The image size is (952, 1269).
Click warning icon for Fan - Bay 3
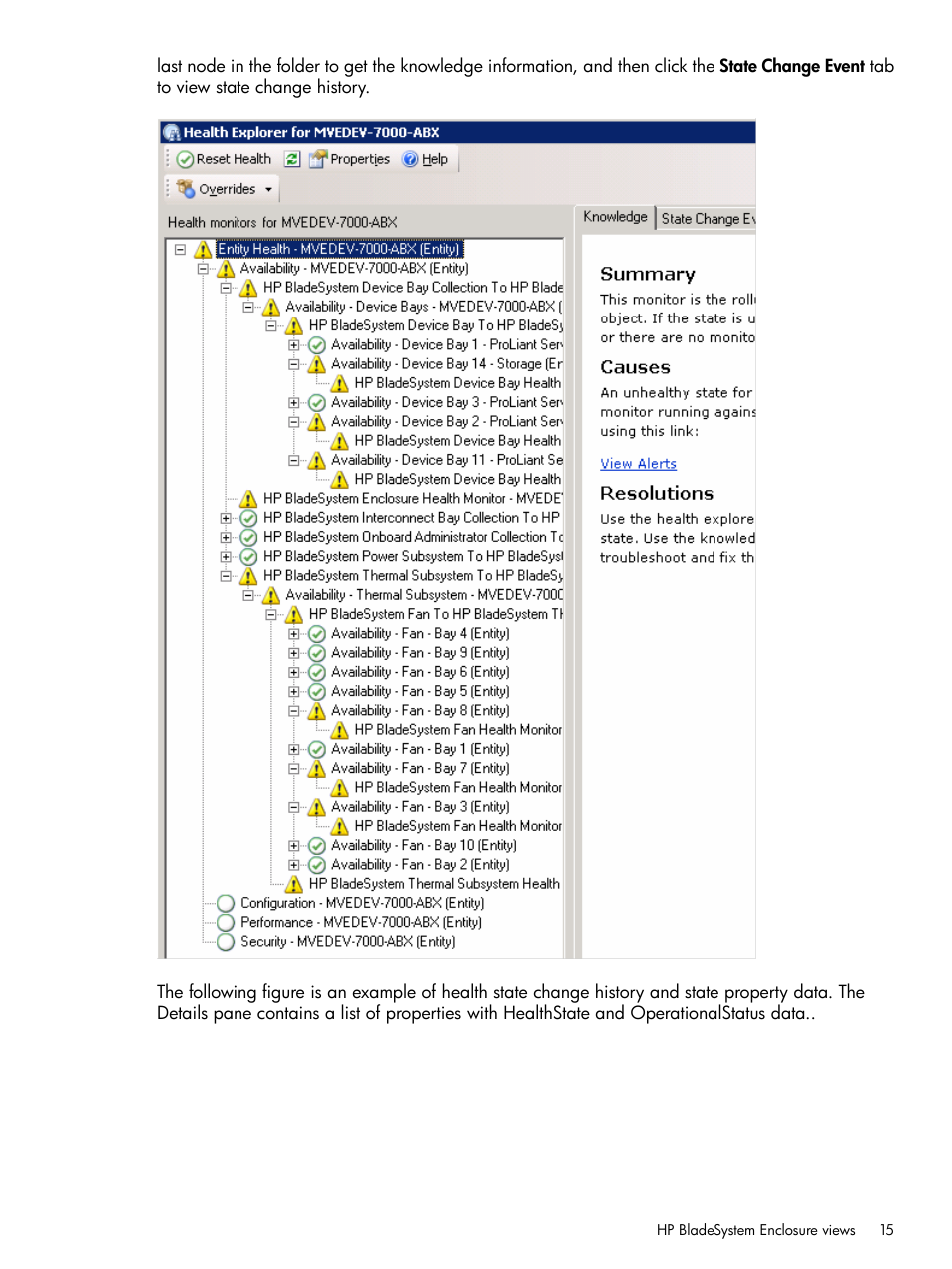[x=317, y=807]
